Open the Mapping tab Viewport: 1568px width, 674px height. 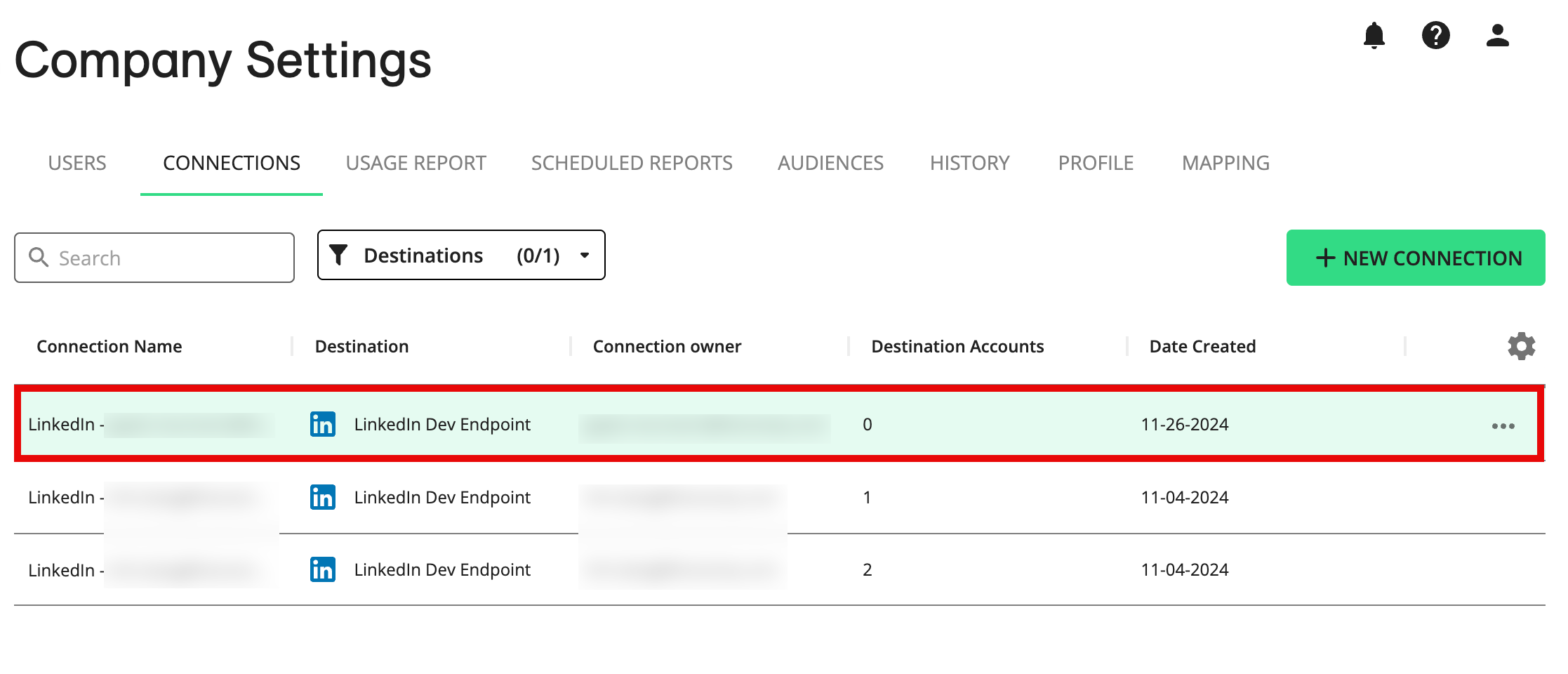(1225, 163)
